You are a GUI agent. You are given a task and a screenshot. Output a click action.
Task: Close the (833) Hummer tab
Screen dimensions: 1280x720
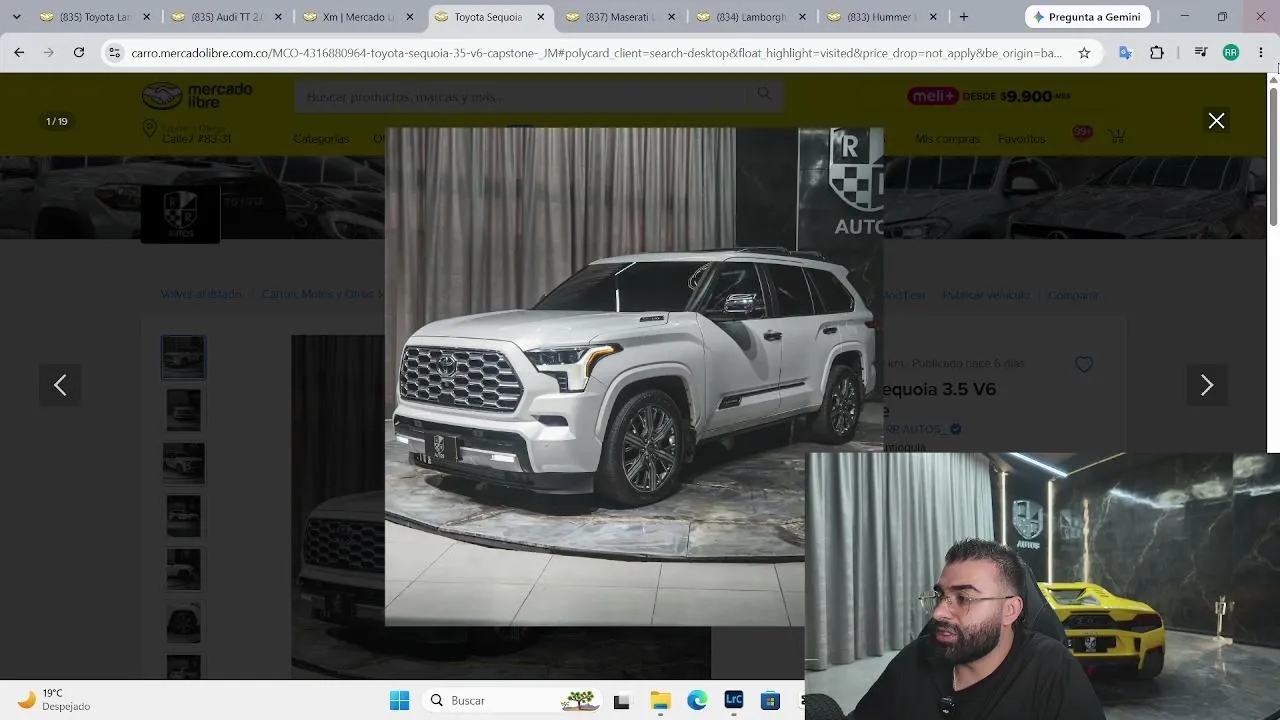click(934, 17)
